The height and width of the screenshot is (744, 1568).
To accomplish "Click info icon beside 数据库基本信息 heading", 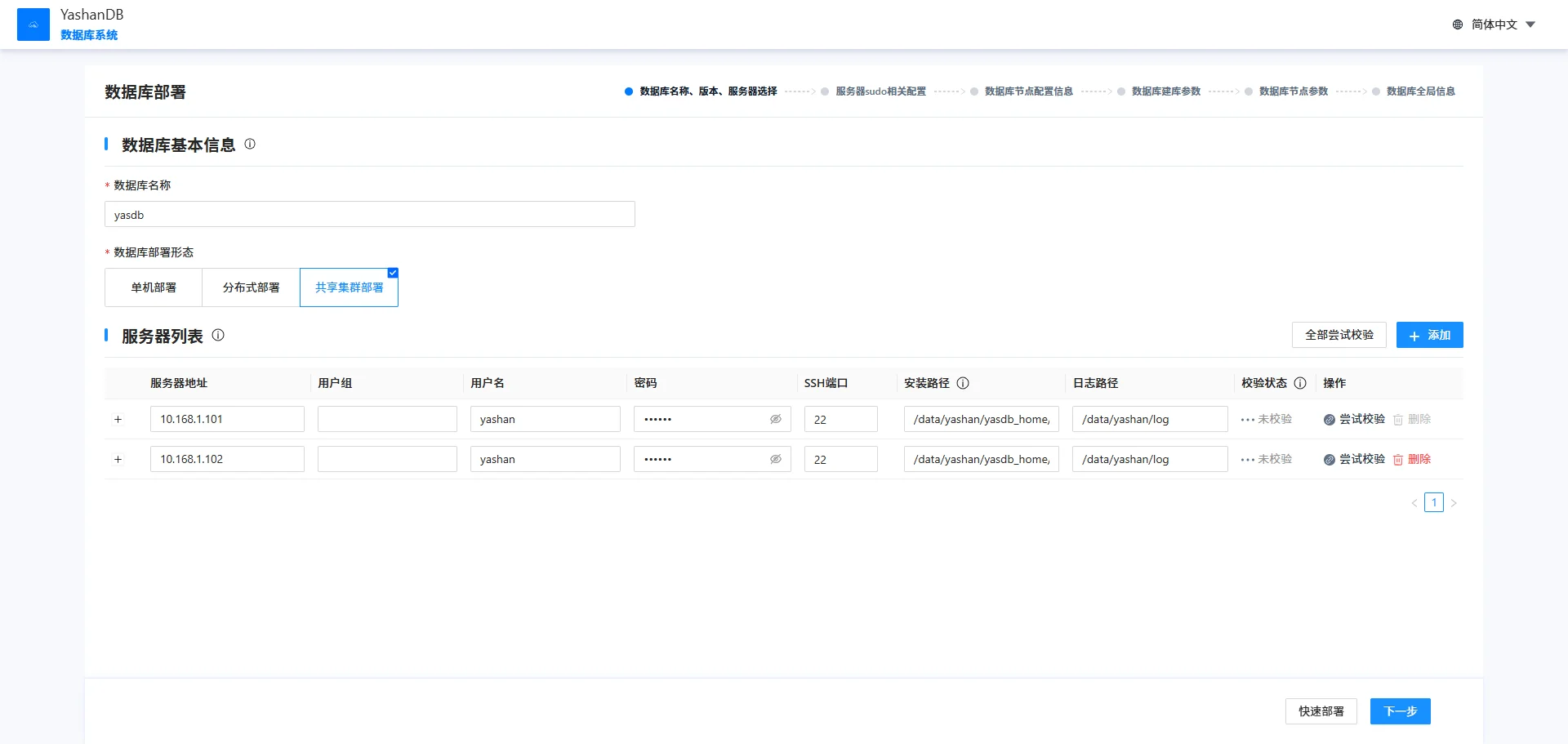I will coord(250,144).
